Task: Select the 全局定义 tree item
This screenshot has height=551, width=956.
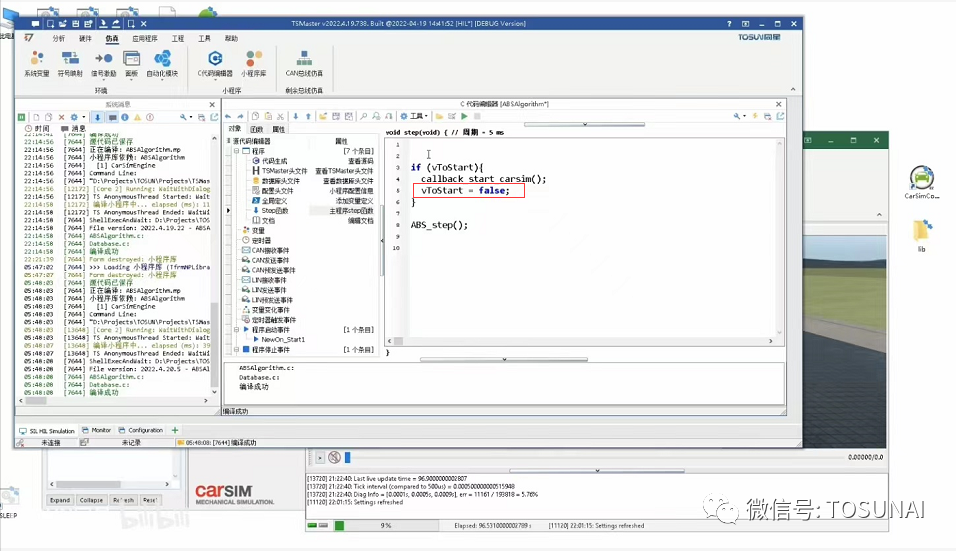Action: click(274, 201)
